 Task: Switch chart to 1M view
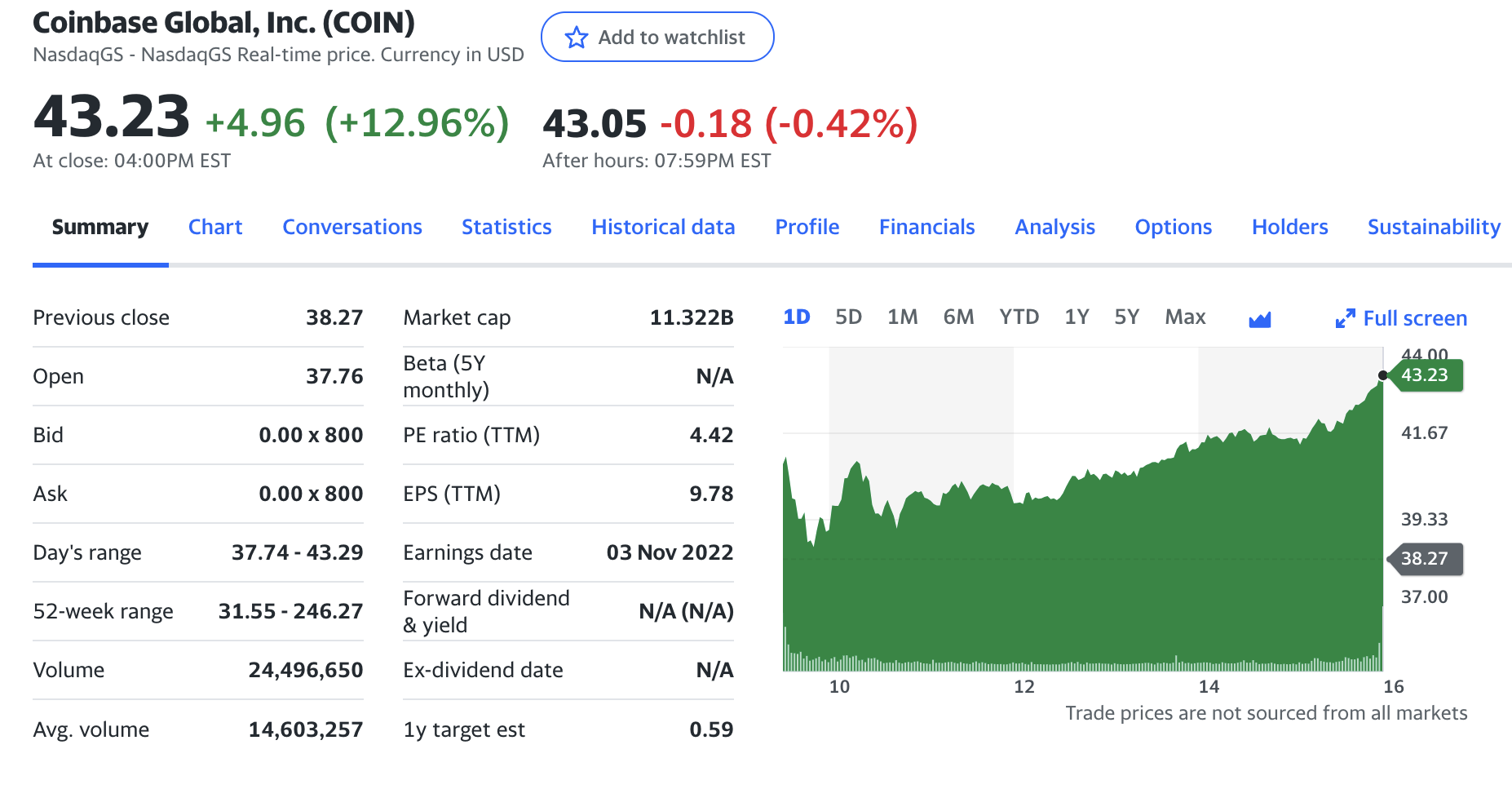[x=903, y=317]
